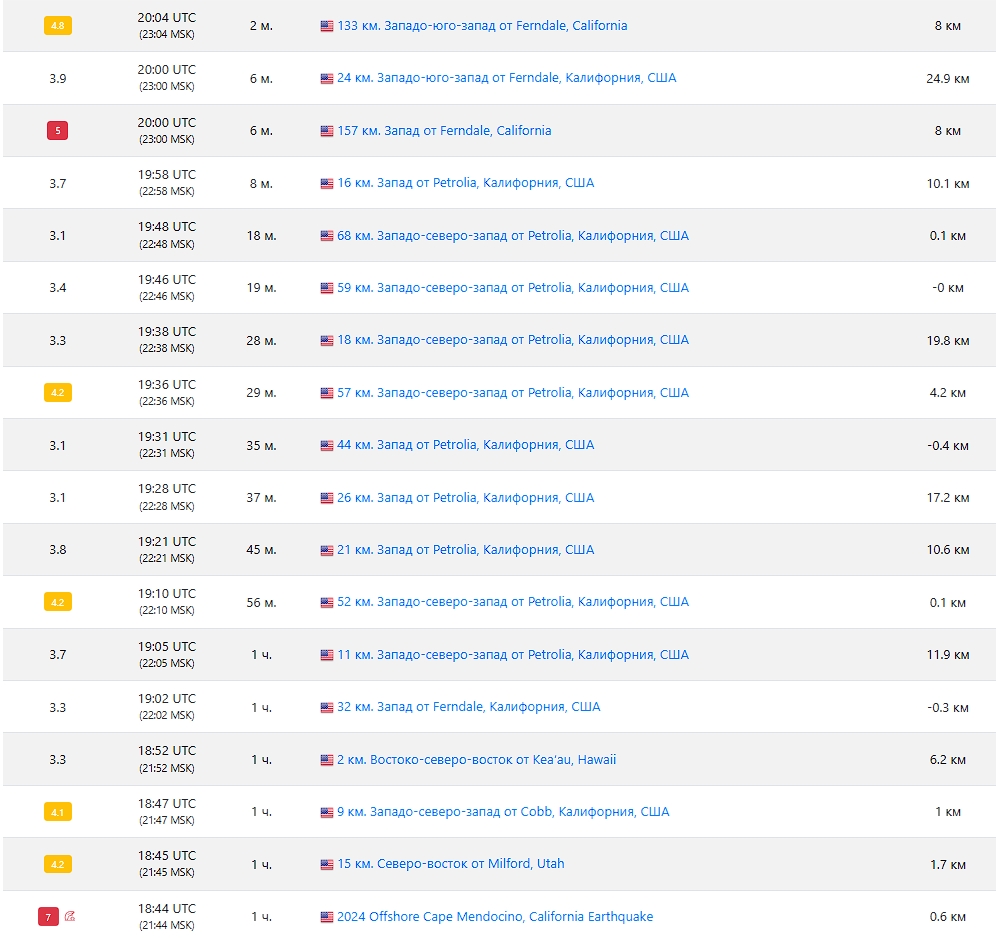Open 18 км Западо-северо-запад от Petrolia link

pyautogui.click(x=513, y=340)
